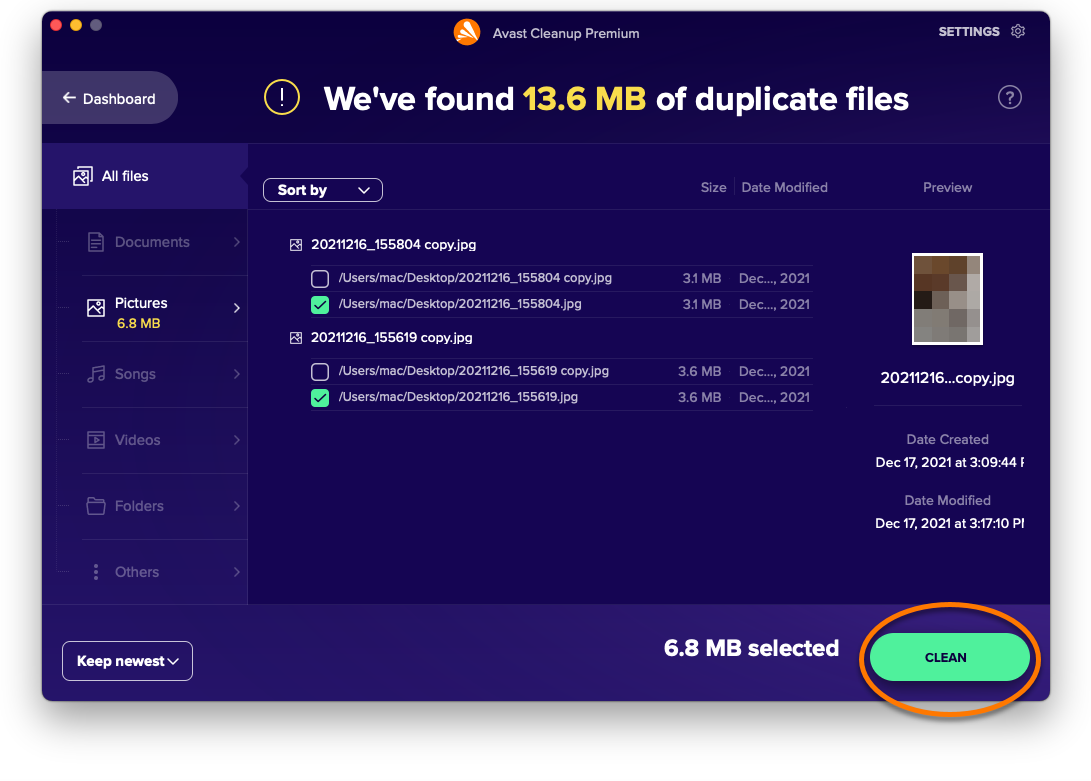Click the pixelated preview thumbnail image
This screenshot has height=781, width=1091.
click(x=947, y=299)
